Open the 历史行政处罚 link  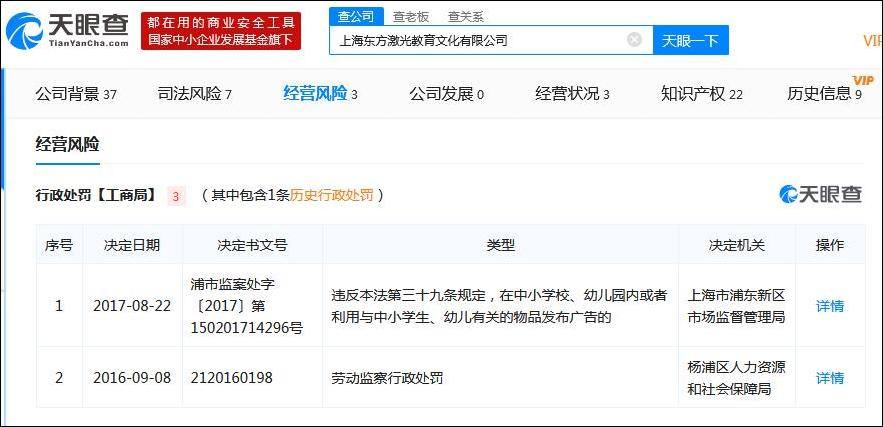[332, 195]
